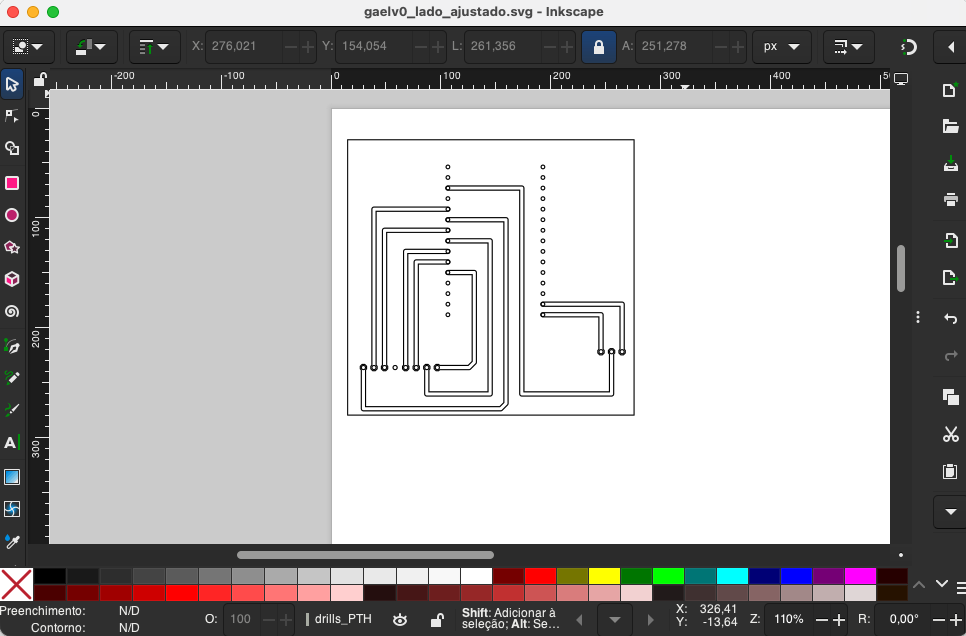Pick the Dropper color picker tool
Screen dimensions: 966x636
click(x=12, y=541)
